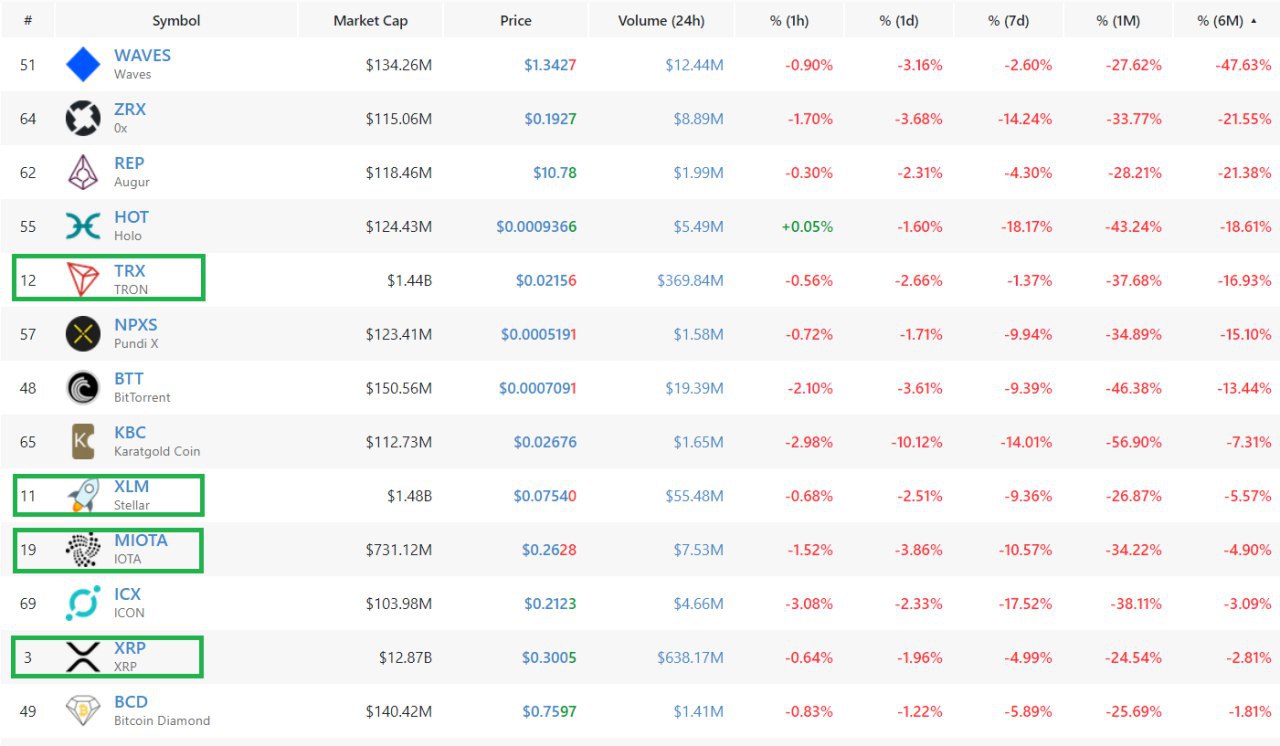Click the ICX price $0.2123

[550, 604]
